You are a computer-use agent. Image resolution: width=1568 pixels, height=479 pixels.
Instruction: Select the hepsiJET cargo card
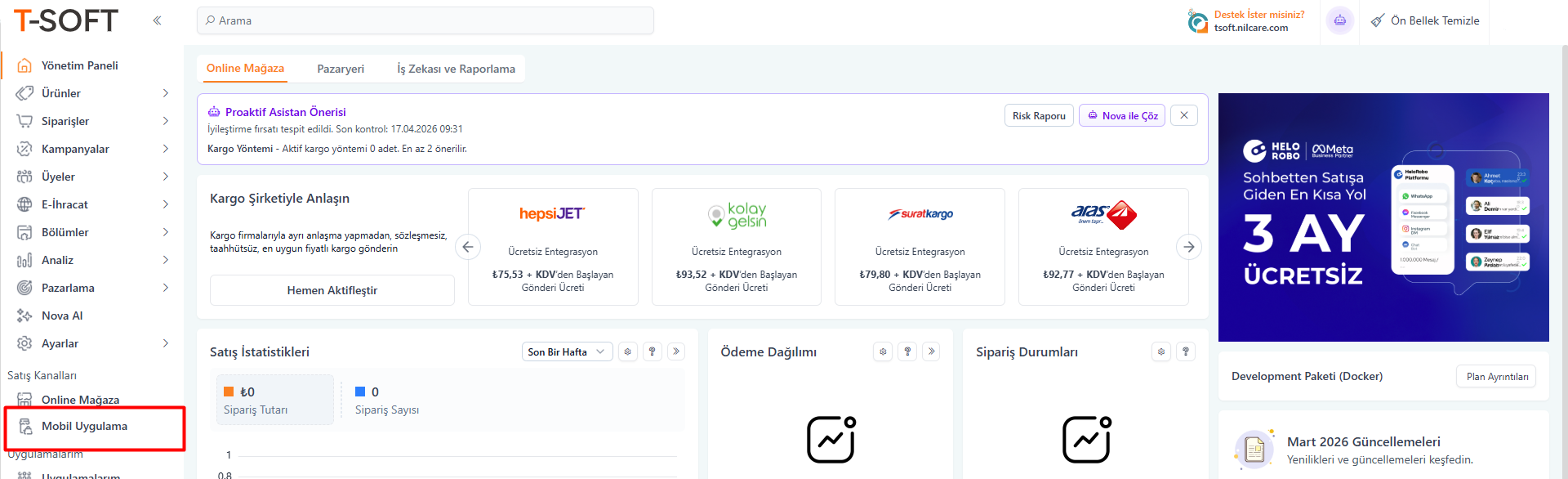click(553, 247)
